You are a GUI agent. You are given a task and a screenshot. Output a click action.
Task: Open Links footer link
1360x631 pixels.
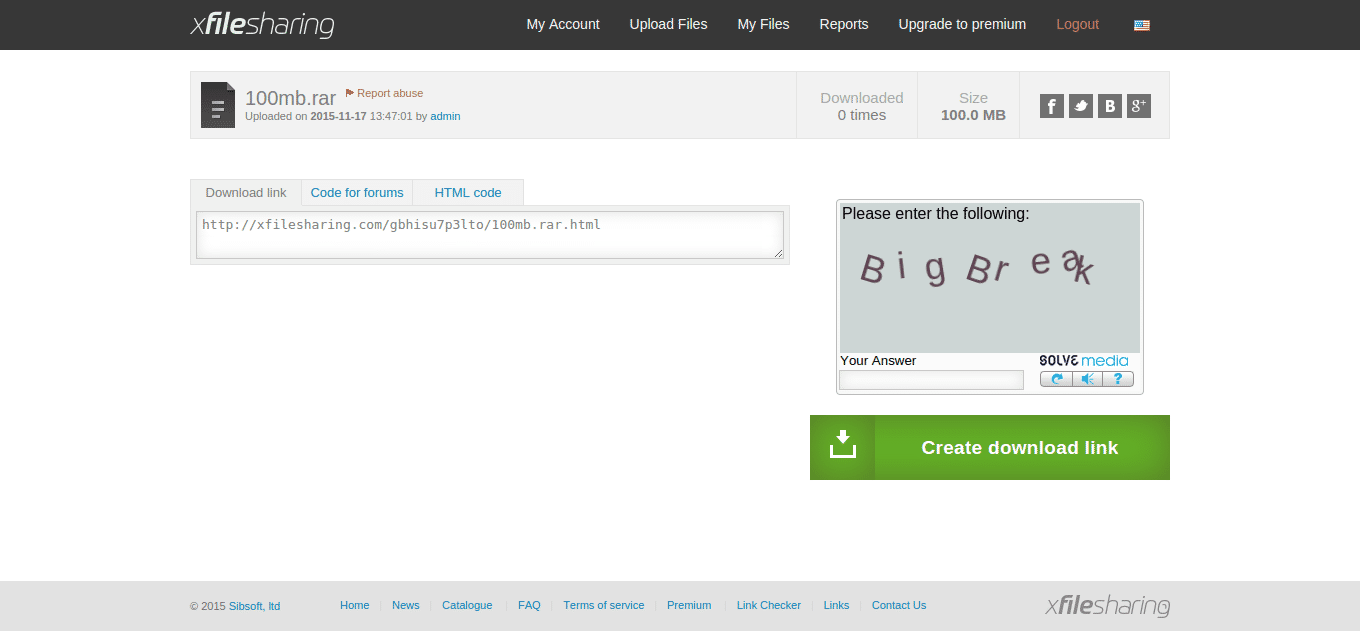pos(836,605)
